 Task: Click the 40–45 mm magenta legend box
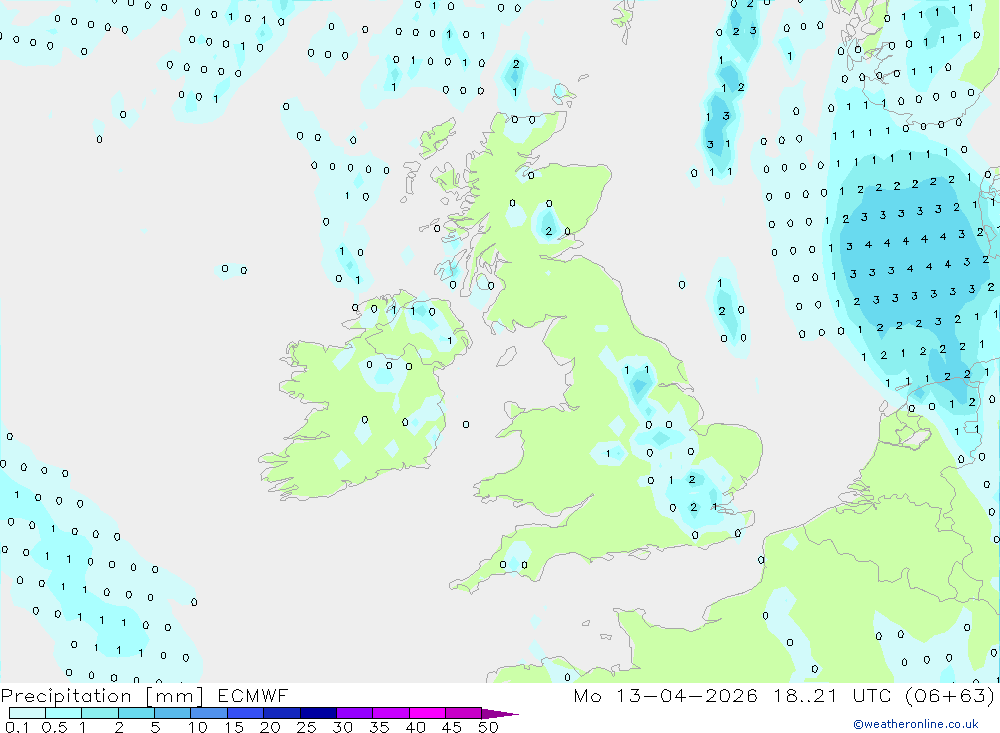coord(427,713)
